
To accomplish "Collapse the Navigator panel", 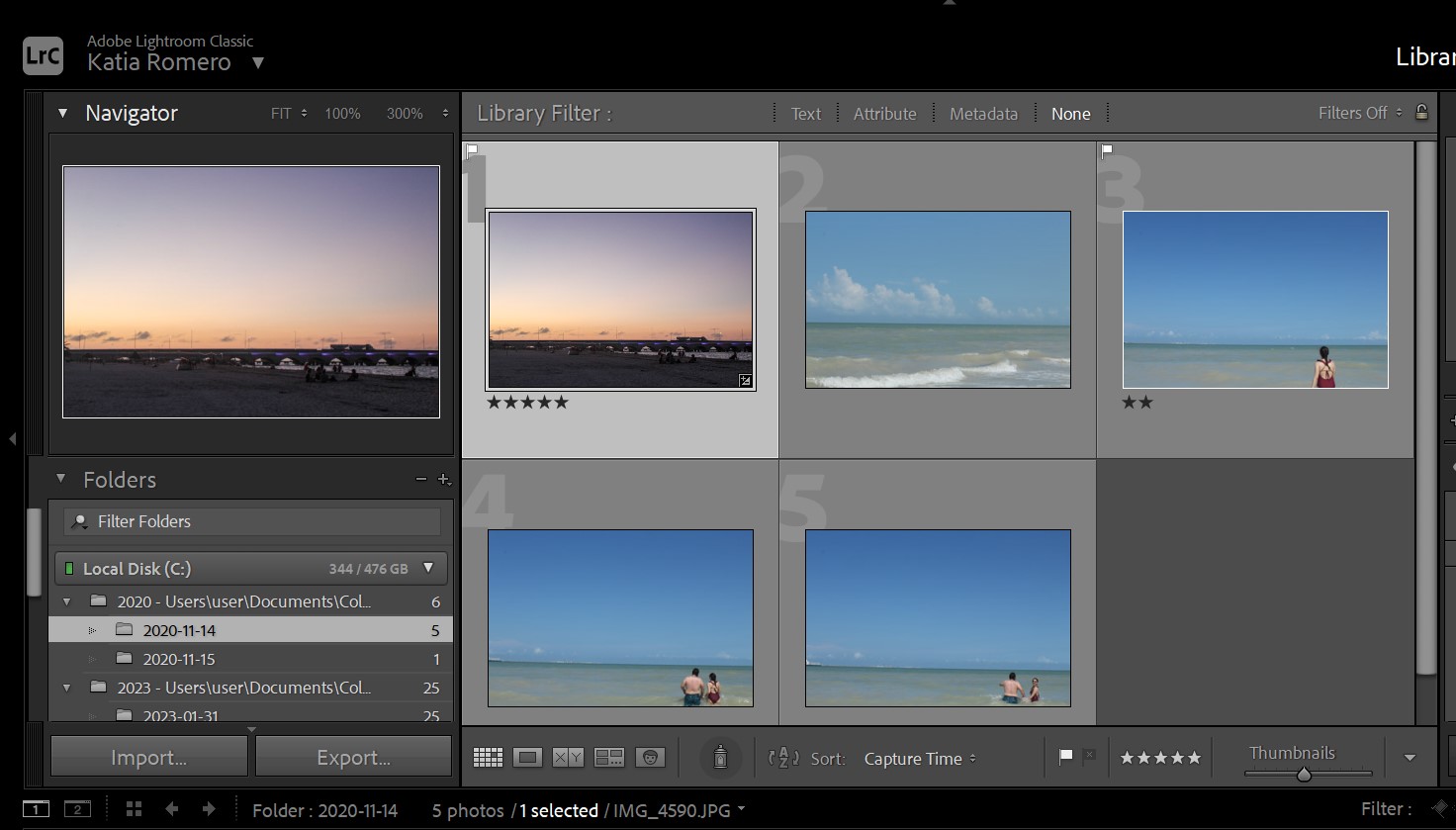I will pyautogui.click(x=62, y=113).
